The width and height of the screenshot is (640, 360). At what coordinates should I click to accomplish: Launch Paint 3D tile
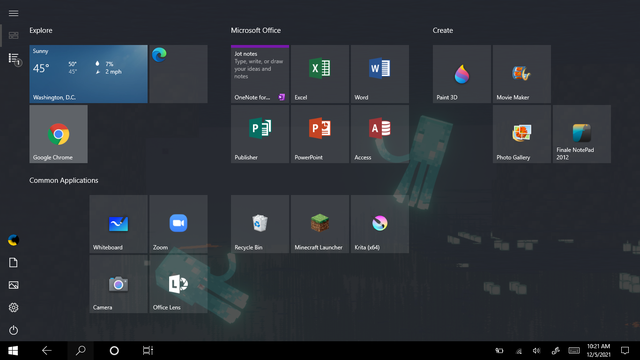coord(462,74)
